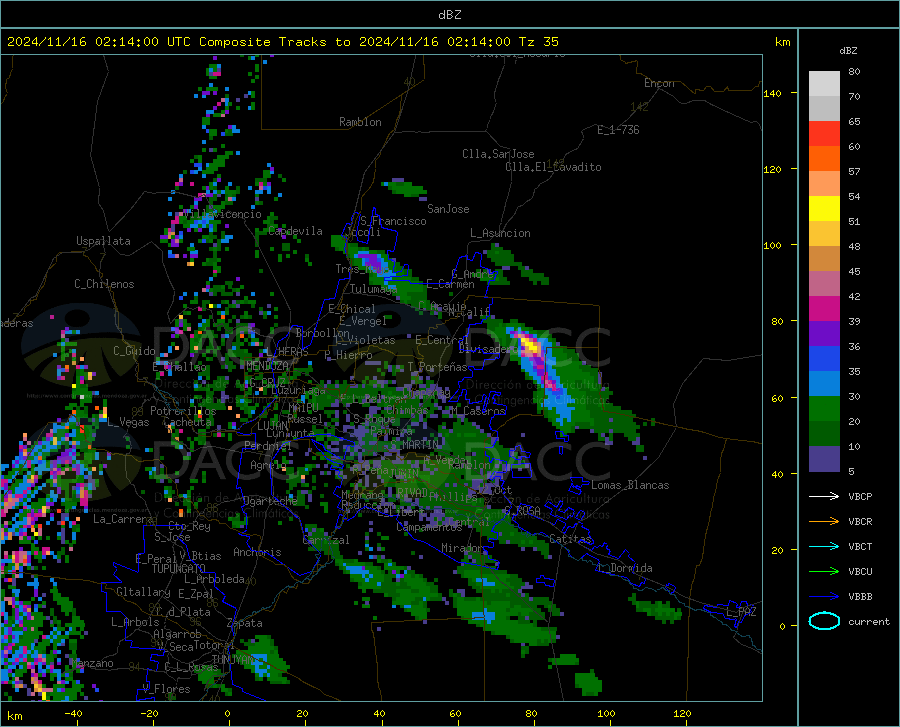Click the La_Carrera map label

tap(123, 519)
